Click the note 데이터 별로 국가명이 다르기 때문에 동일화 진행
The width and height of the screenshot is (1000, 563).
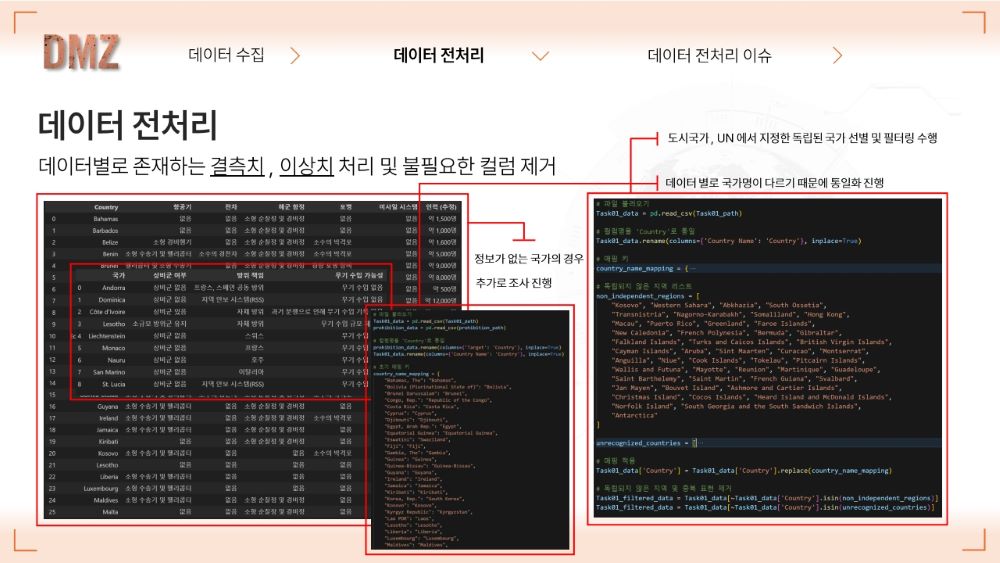point(774,183)
